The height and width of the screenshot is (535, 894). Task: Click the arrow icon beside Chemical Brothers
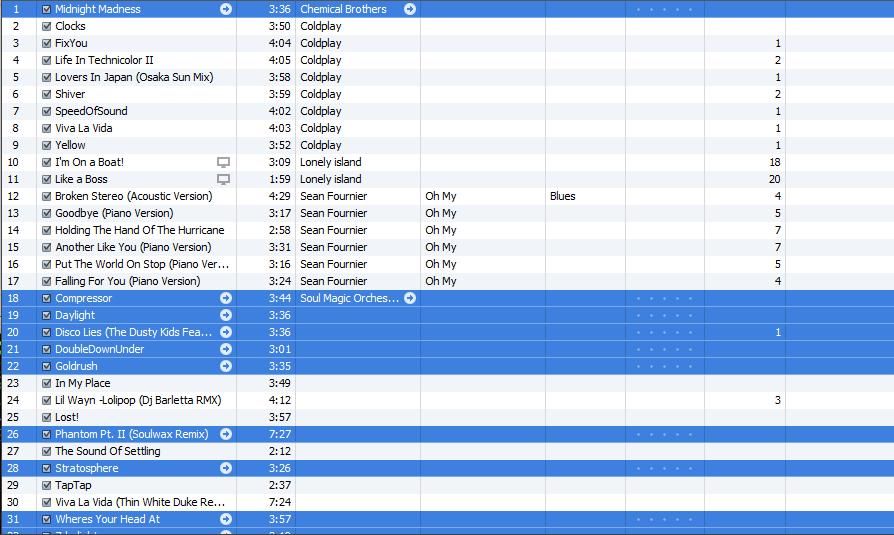[x=410, y=9]
